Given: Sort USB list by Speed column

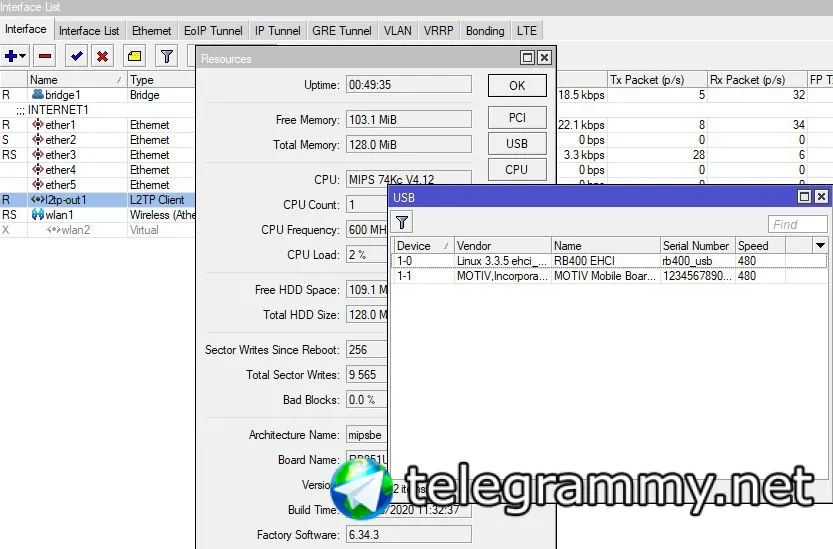Looking at the screenshot, I should coord(760,246).
